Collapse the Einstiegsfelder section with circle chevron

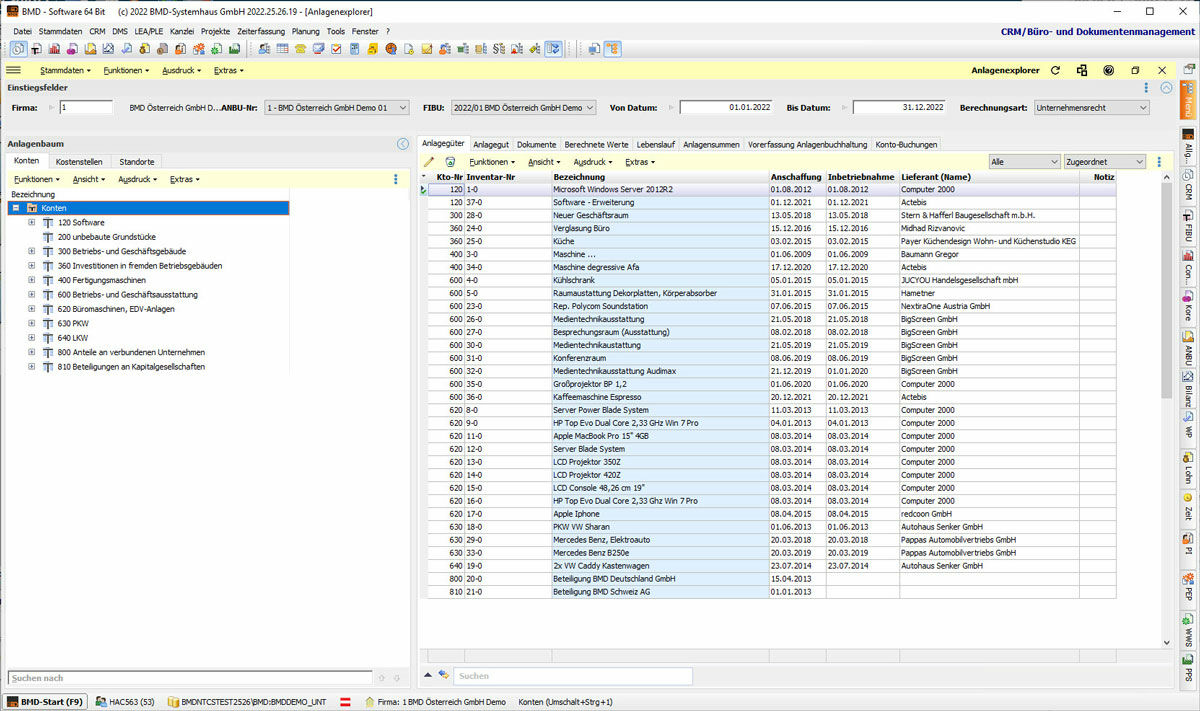click(1166, 88)
